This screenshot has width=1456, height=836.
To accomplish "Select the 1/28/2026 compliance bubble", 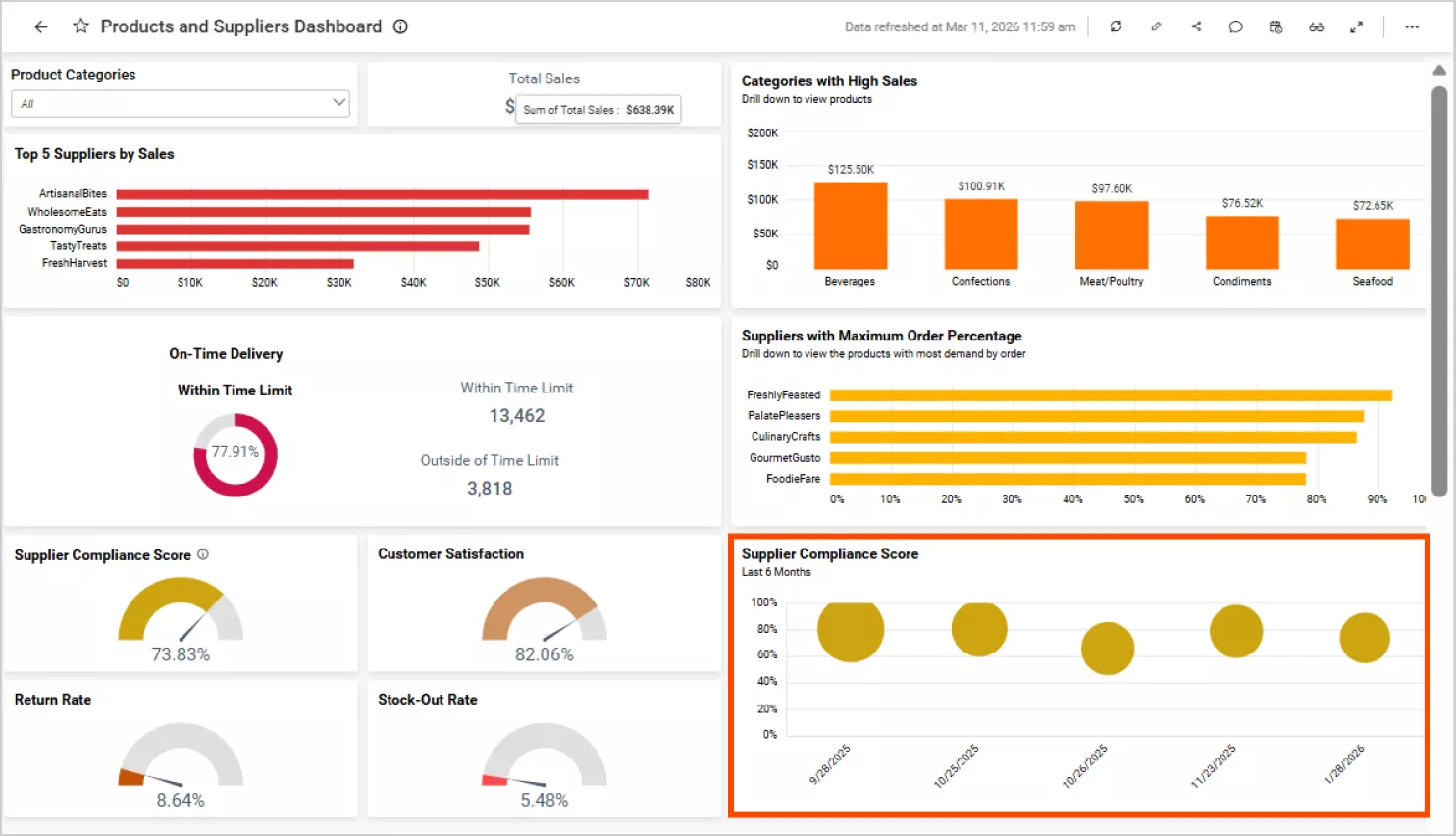I will pos(1365,638).
